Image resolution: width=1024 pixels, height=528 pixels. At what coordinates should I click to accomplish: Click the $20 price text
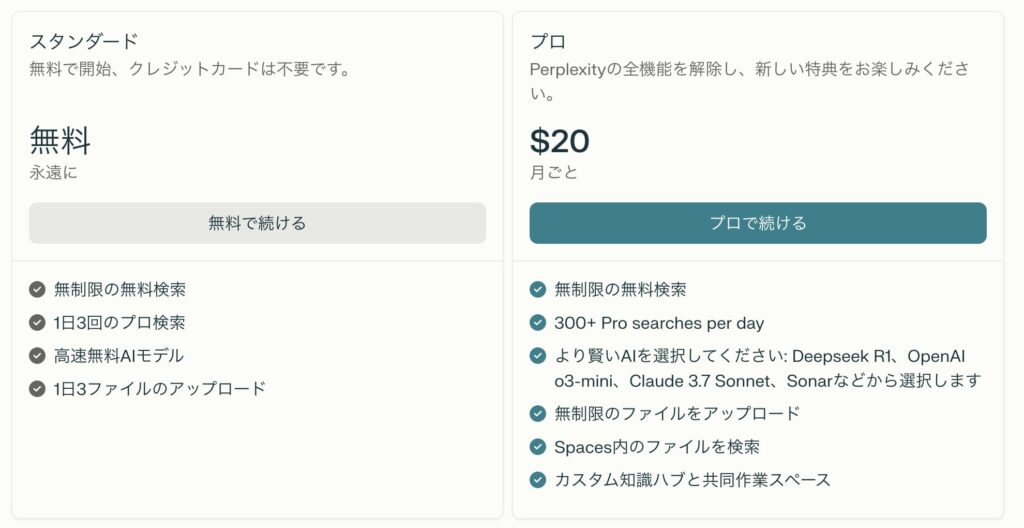coord(560,140)
